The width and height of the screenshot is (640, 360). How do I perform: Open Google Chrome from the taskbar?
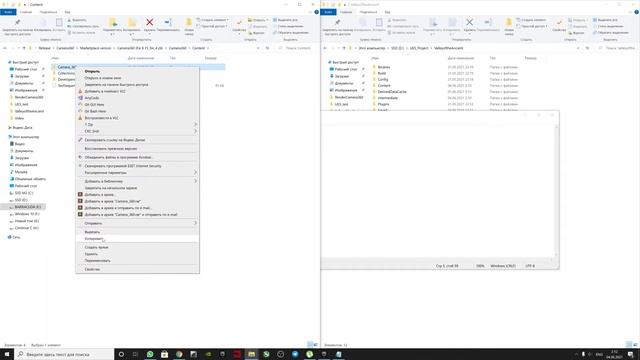coord(179,354)
